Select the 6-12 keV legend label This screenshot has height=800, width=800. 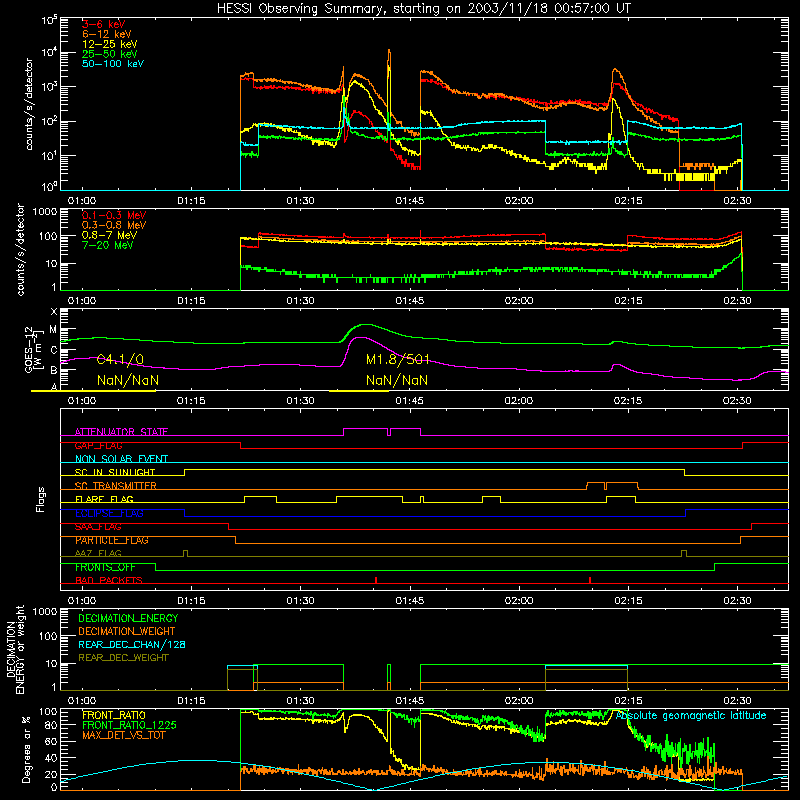tap(107, 34)
